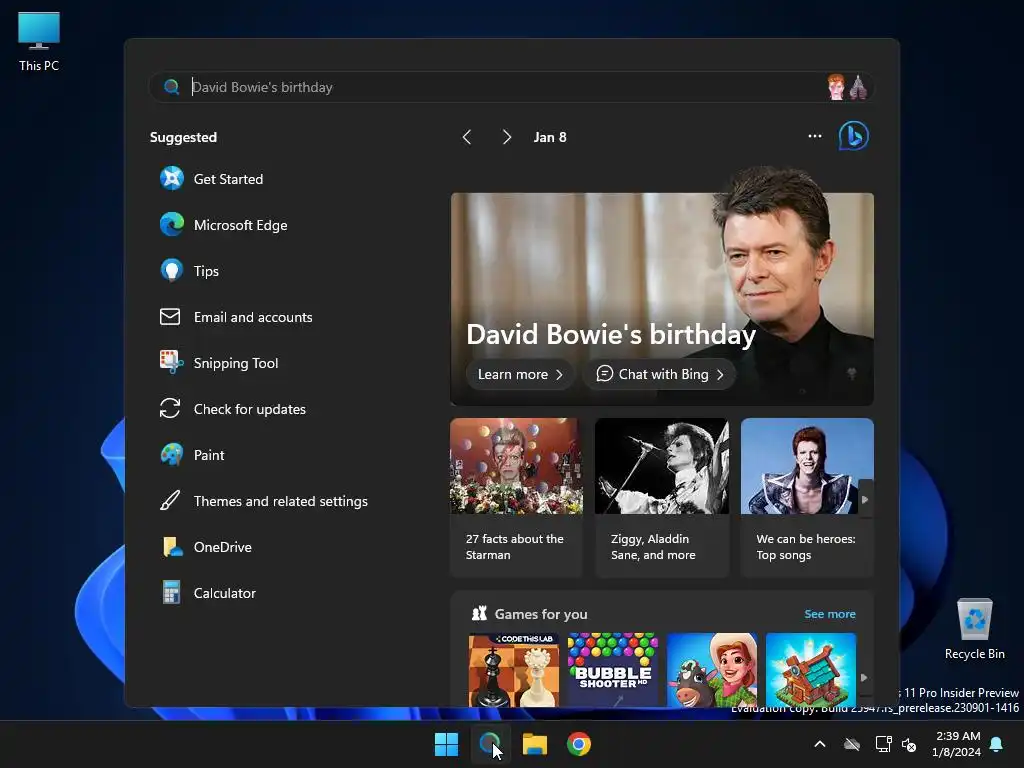Click Learn more about David Bowie's birthday
The width and height of the screenshot is (1024, 768).
click(520, 374)
